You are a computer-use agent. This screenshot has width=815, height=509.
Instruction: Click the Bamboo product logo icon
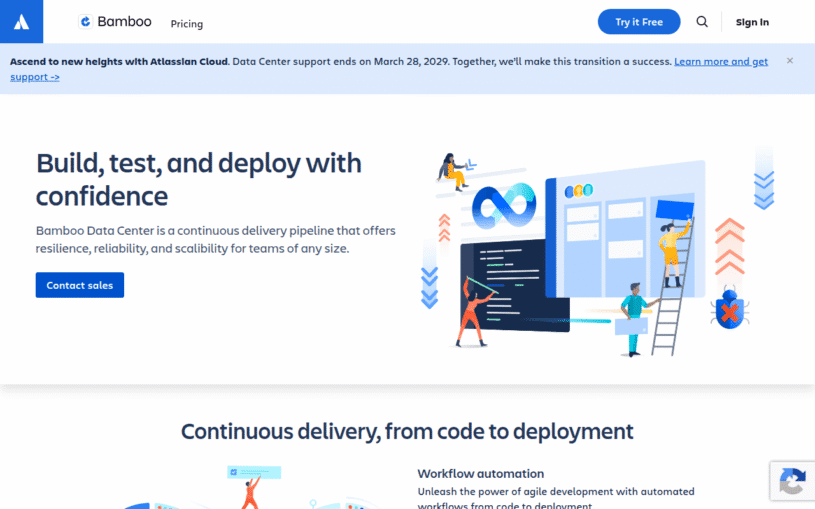click(x=85, y=21)
